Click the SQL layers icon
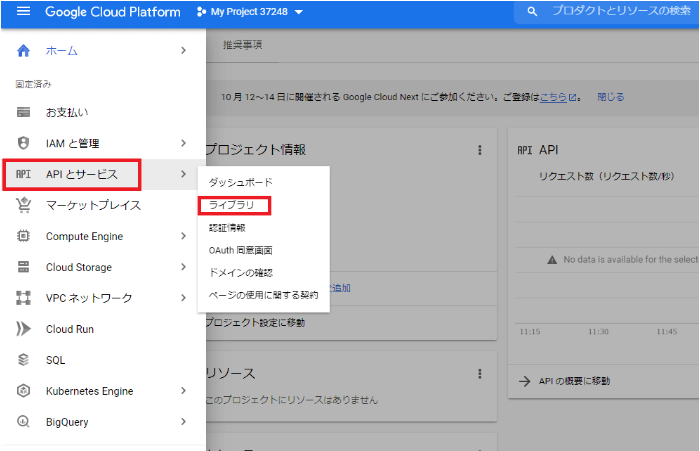The width and height of the screenshot is (700, 451). pos(23,360)
